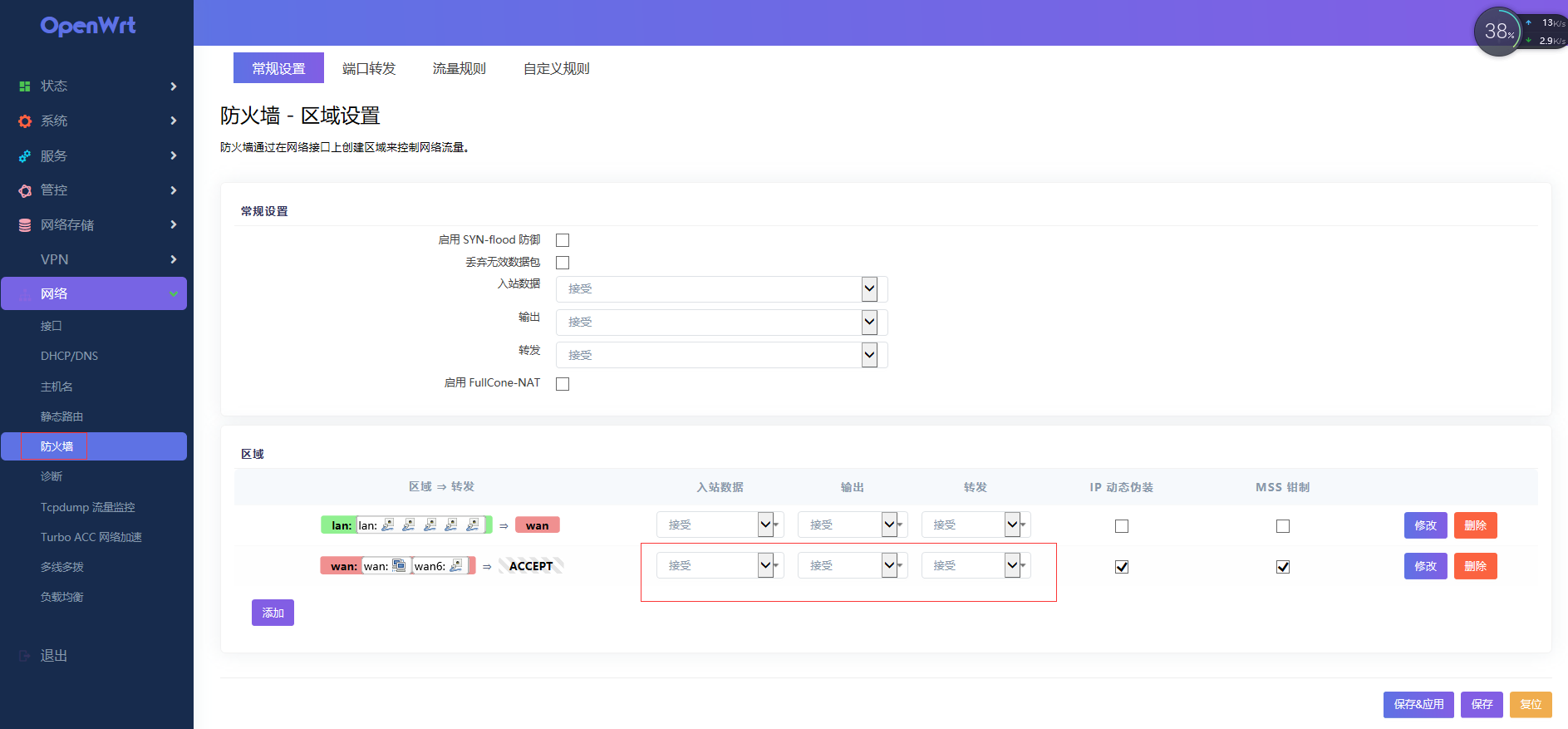
Task: Switch to the port forwarding tab
Action: click(369, 68)
